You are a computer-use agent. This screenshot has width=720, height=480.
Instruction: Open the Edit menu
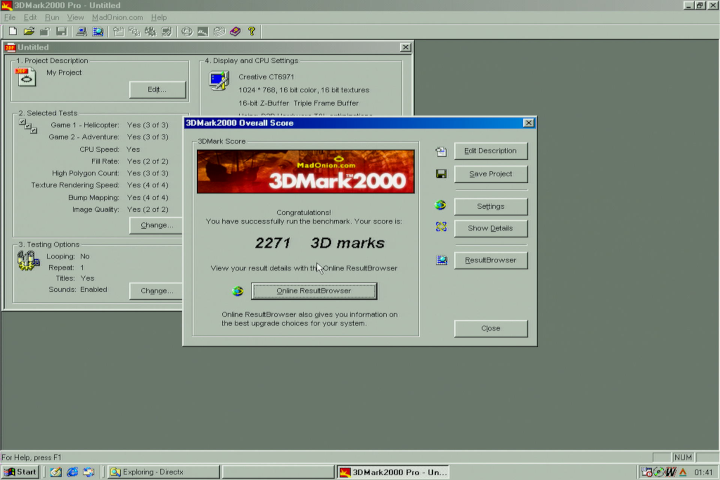point(30,17)
